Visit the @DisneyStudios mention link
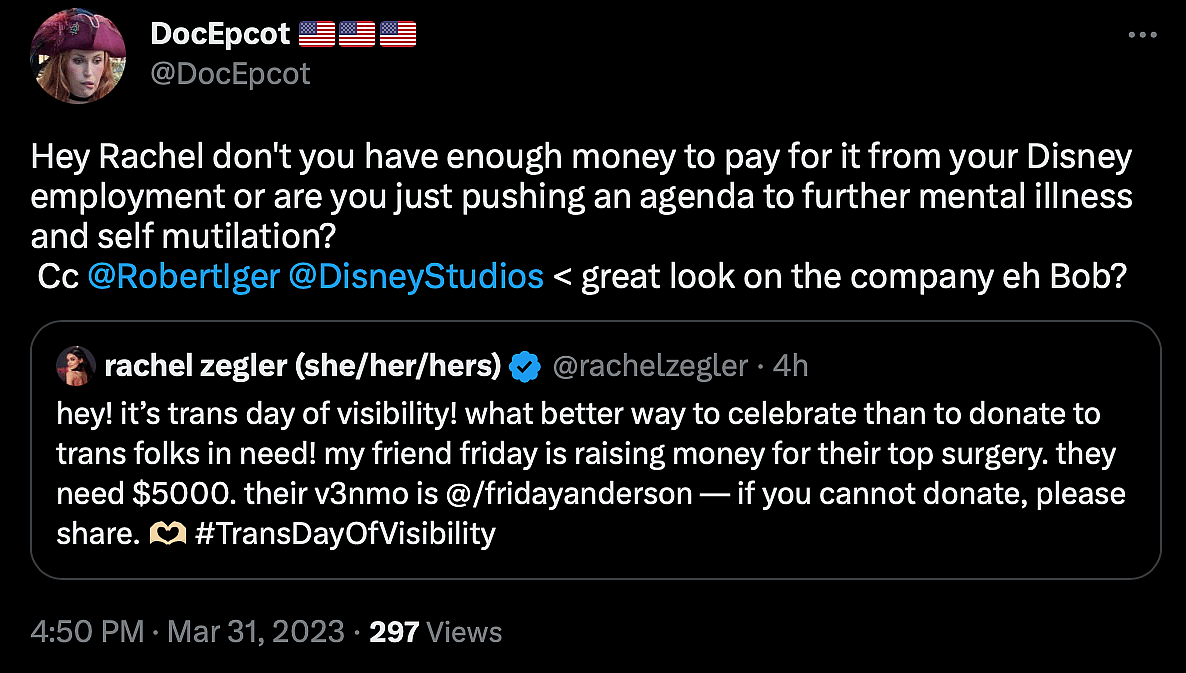 (416, 276)
